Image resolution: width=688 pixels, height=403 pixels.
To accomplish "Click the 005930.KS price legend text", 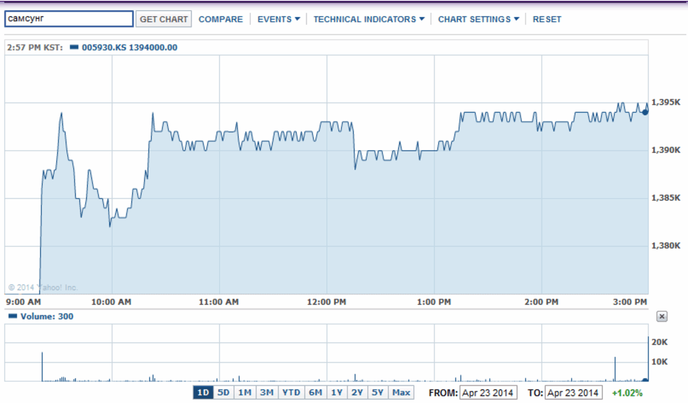I will tap(129, 47).
